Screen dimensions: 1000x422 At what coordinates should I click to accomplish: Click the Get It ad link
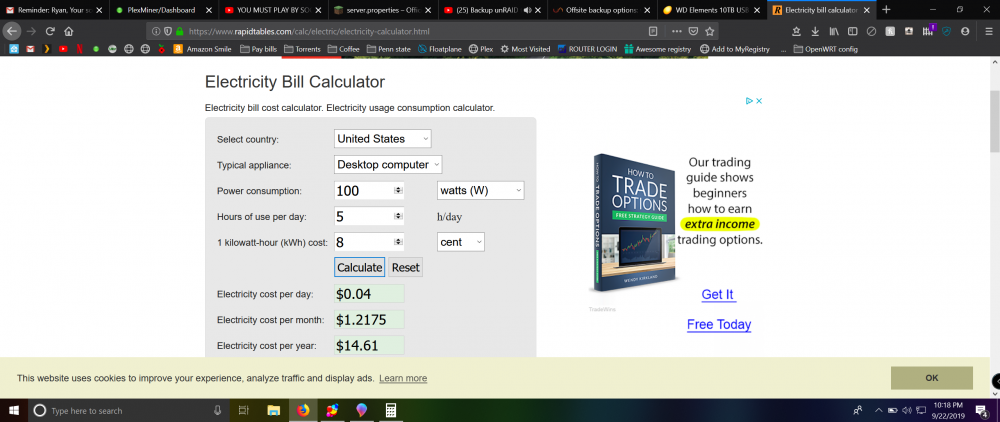(718, 295)
